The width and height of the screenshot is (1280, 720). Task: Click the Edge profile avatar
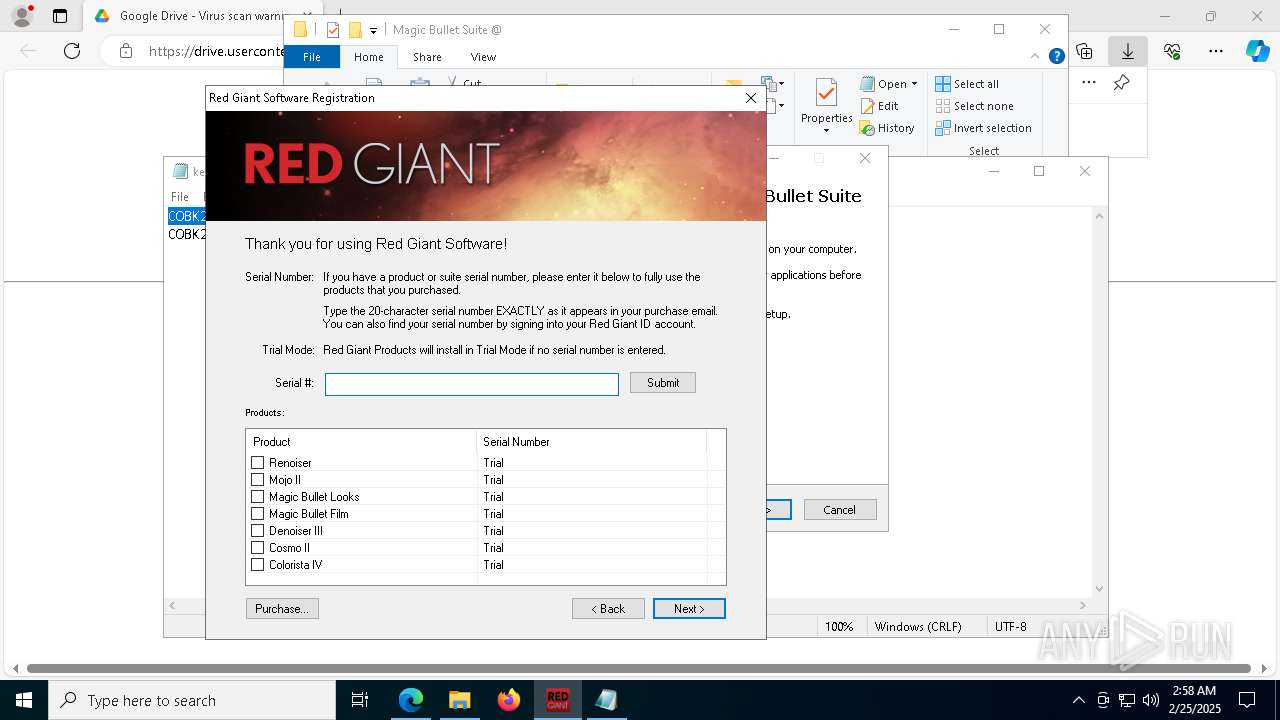tap(22, 16)
